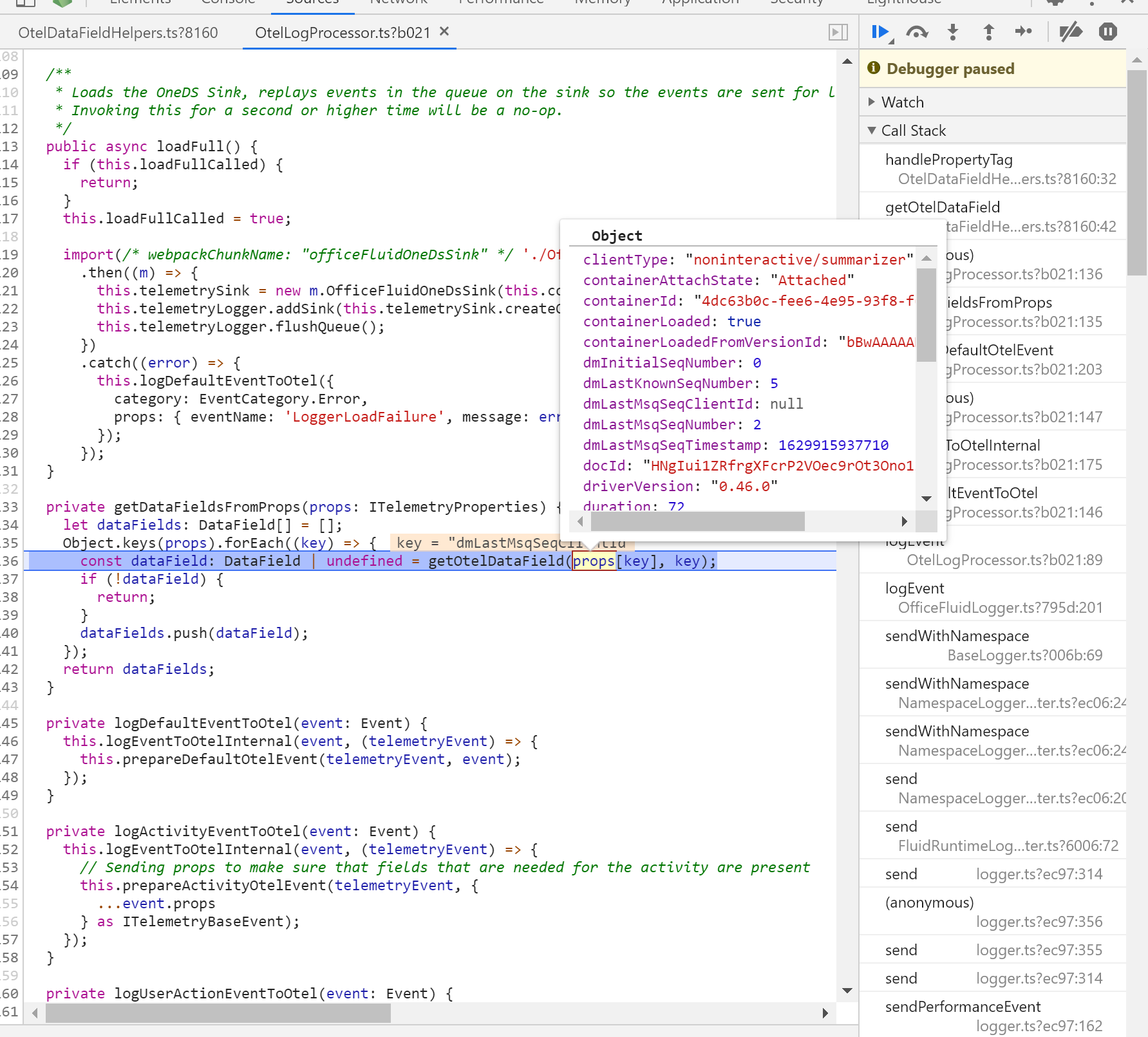Expand the Watch section
The height and width of the screenshot is (1037, 1148).
click(x=872, y=102)
